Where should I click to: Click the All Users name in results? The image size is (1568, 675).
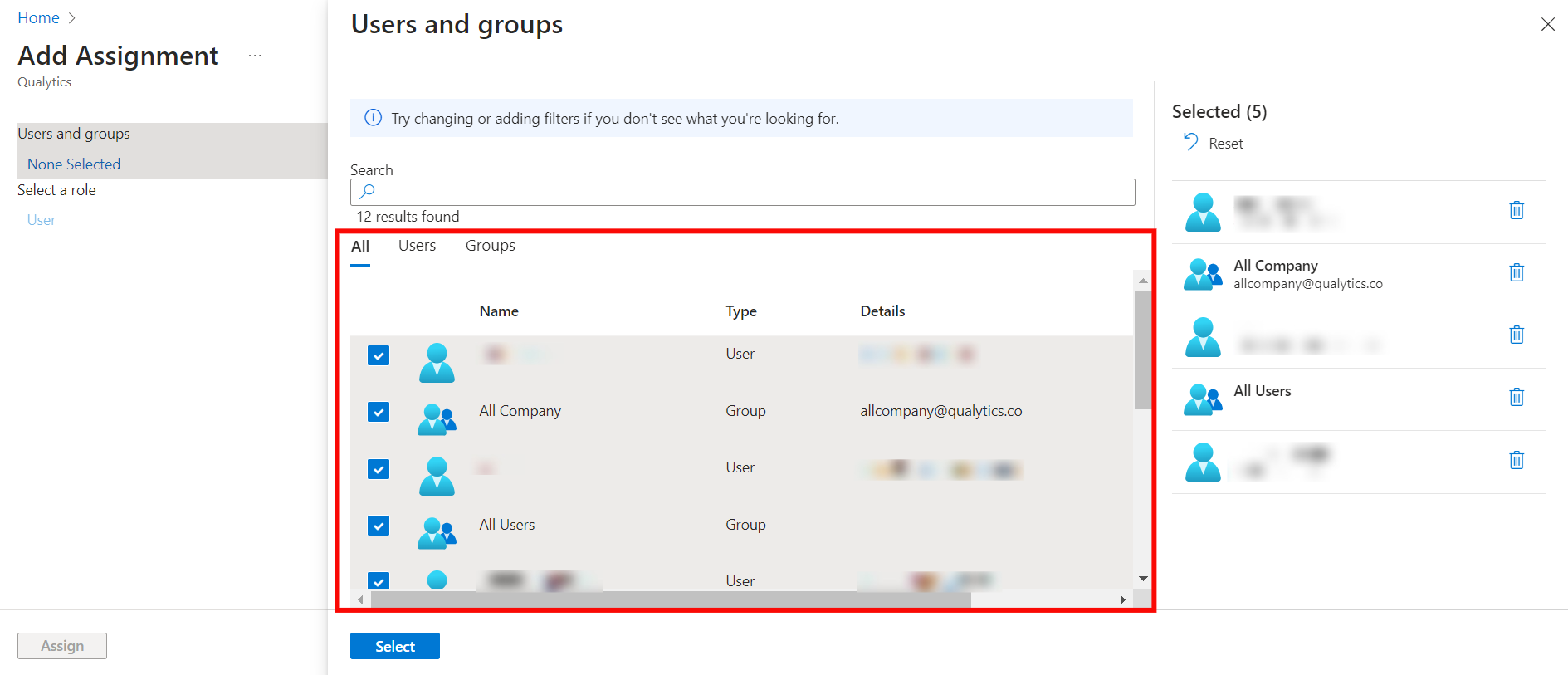pyautogui.click(x=507, y=525)
